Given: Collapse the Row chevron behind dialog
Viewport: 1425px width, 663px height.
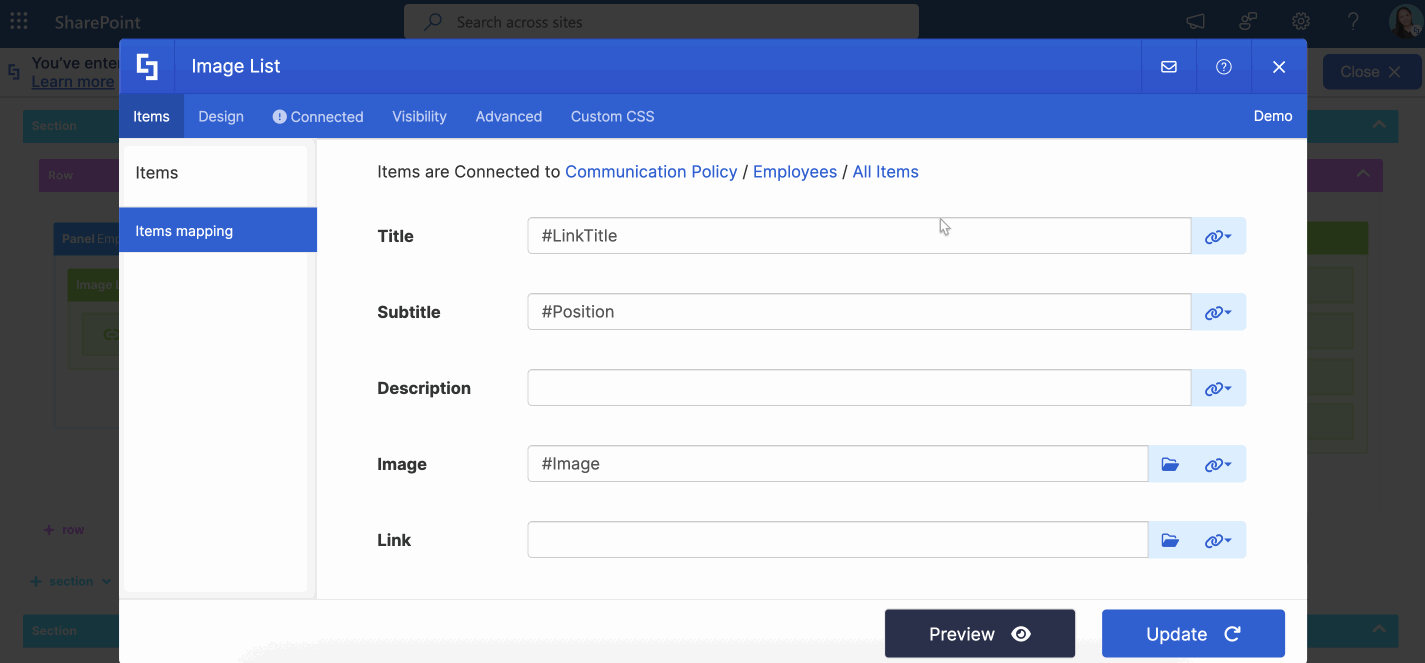Looking at the screenshot, I should click(1362, 174).
